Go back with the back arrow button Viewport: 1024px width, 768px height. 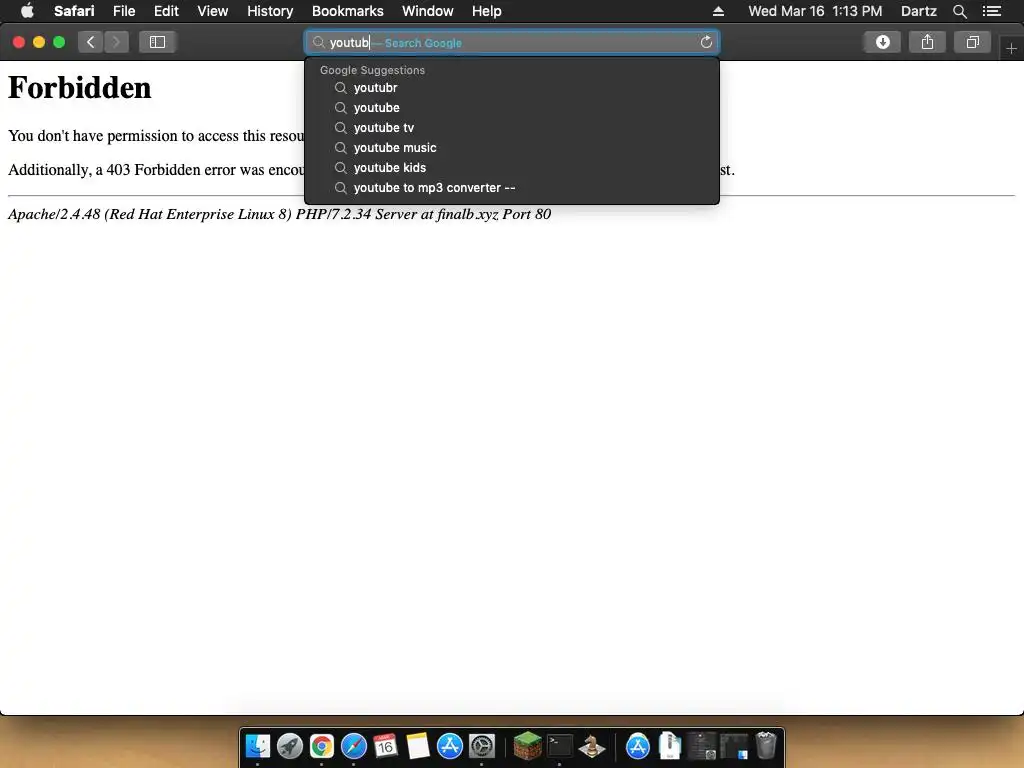point(91,42)
